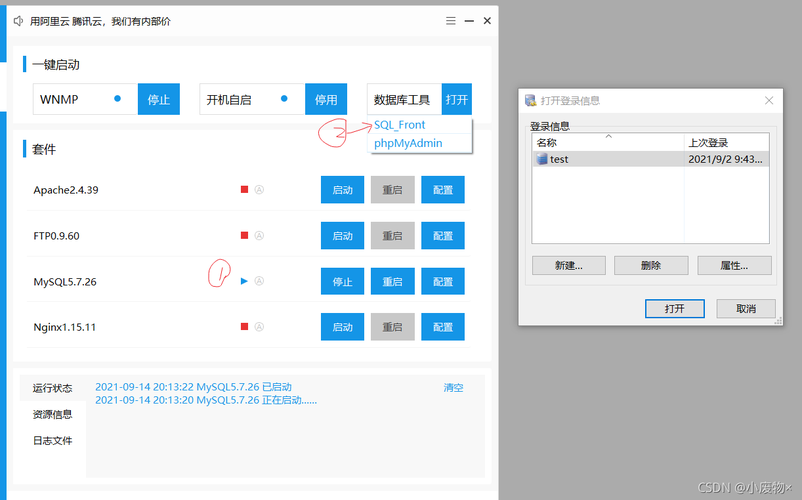Open properties of selected login
Image resolution: width=802 pixels, height=500 pixels.
click(x=734, y=265)
